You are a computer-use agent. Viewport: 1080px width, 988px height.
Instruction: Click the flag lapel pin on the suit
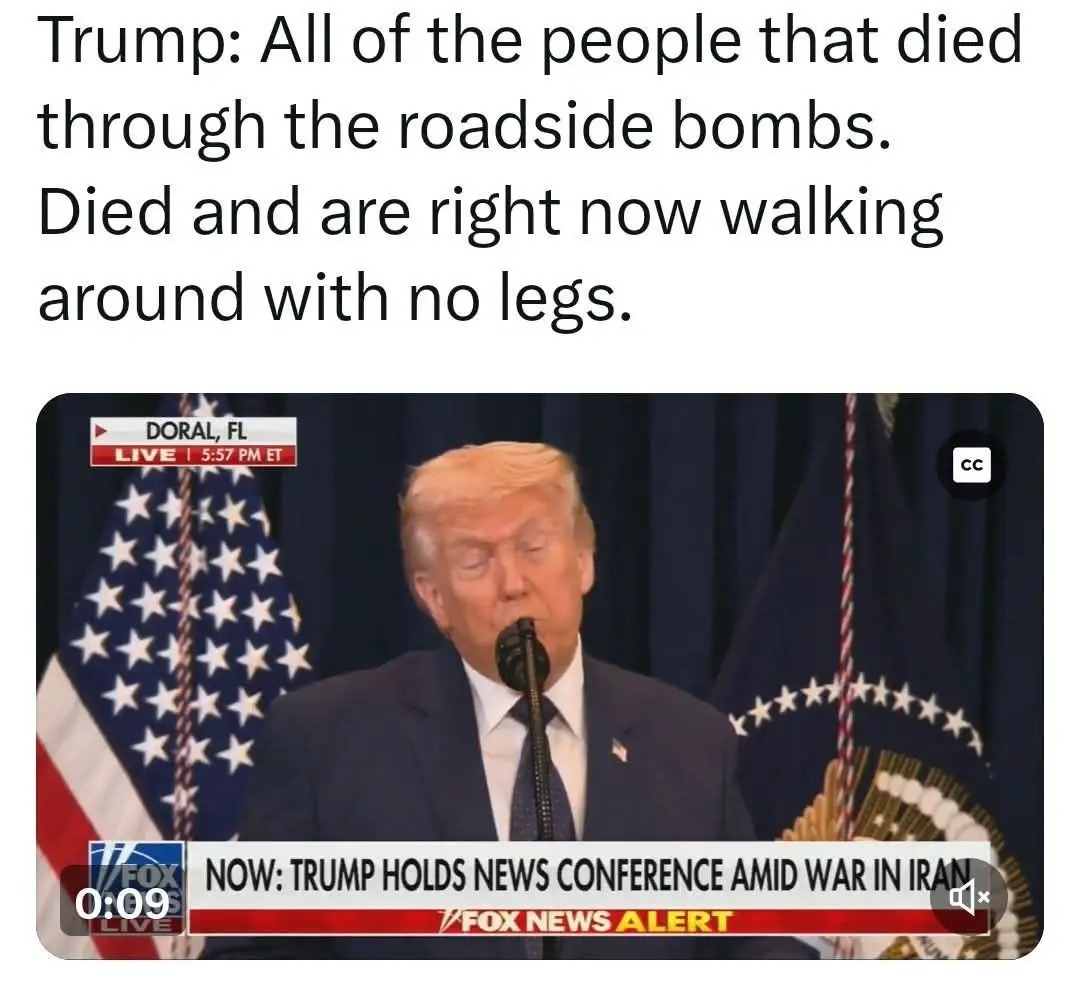point(620,749)
